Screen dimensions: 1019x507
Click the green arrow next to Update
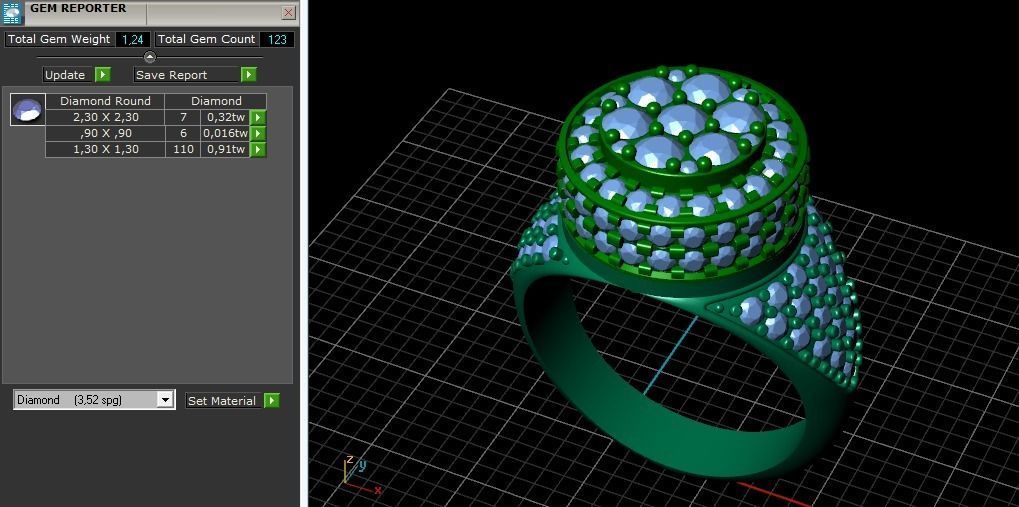click(103, 75)
